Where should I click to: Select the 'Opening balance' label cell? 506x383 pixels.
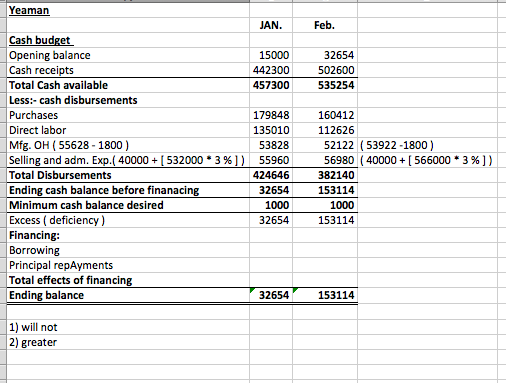coord(128,55)
